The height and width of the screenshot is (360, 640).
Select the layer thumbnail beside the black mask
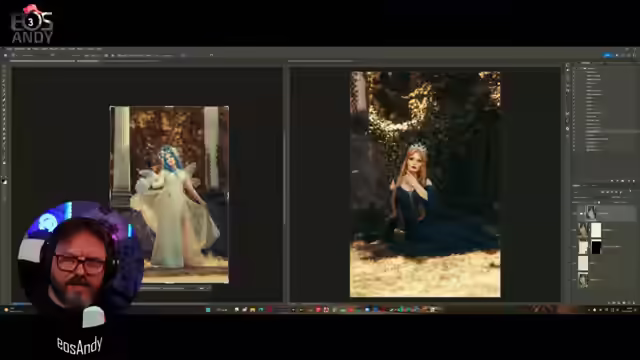coord(583,247)
